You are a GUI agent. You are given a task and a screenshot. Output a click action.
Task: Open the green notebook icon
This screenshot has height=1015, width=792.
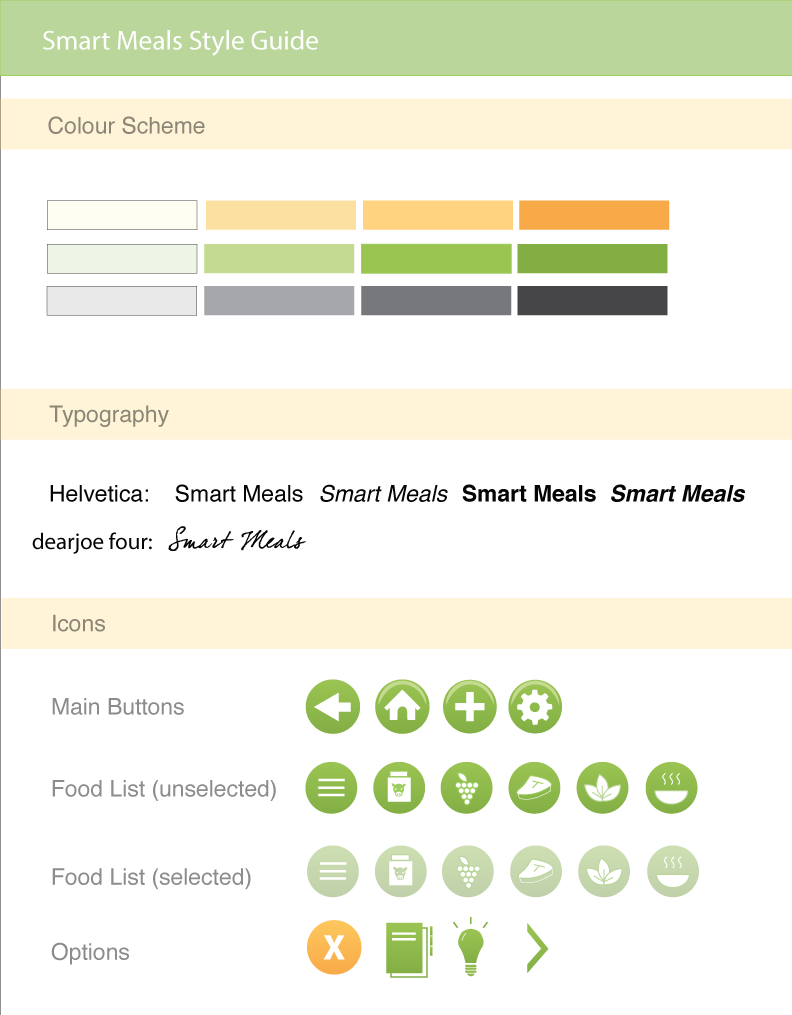coord(408,949)
